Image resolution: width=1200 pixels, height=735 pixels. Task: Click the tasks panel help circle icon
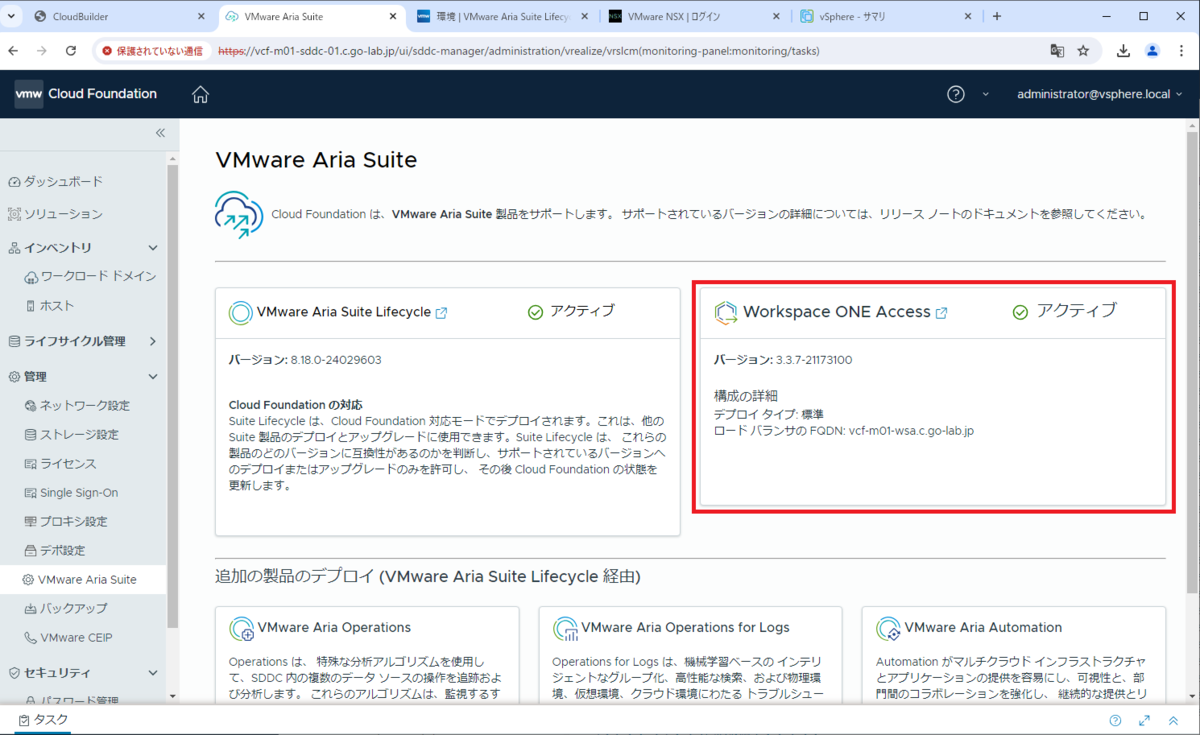tap(1115, 720)
